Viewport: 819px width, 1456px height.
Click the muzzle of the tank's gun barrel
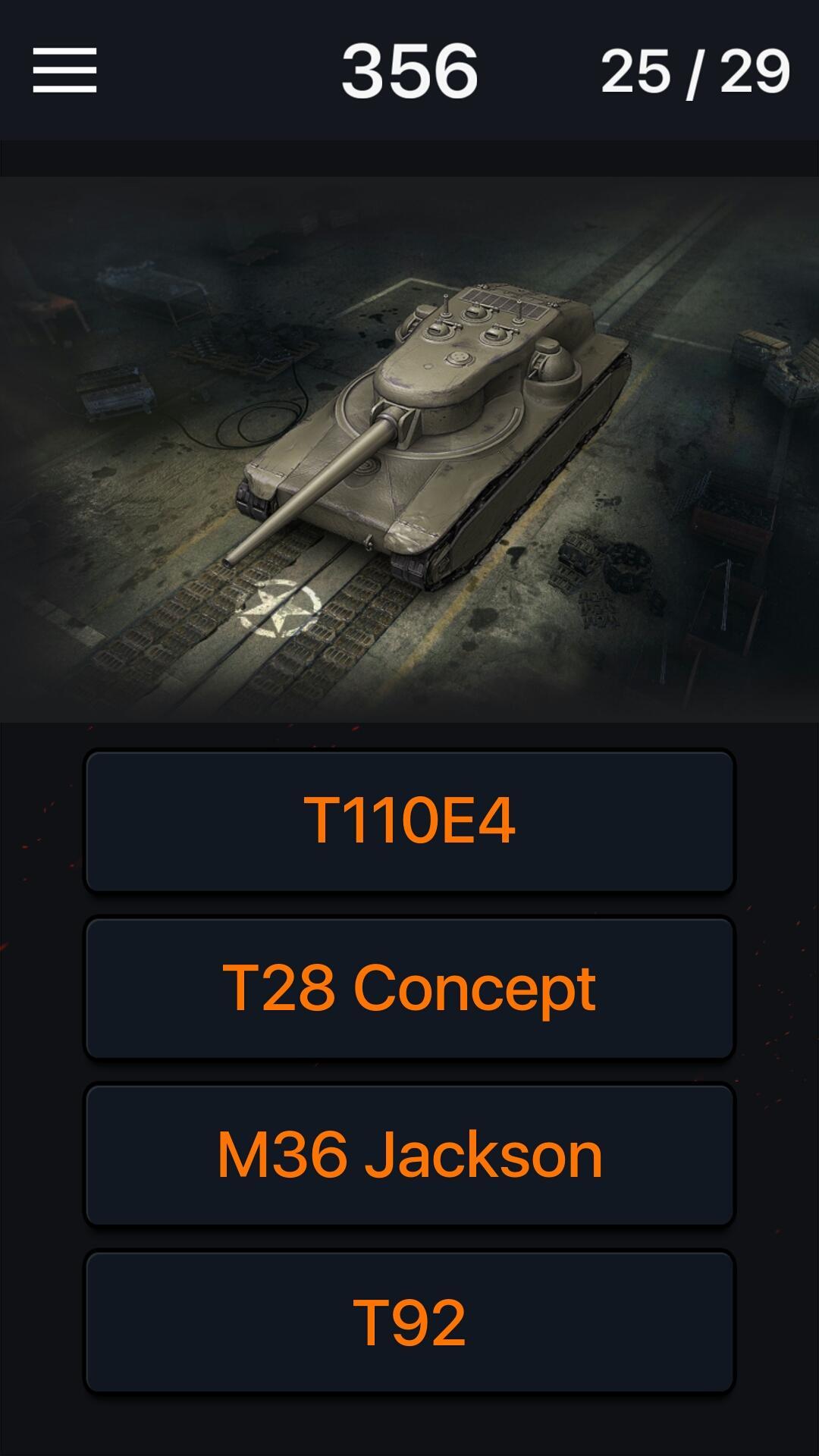tap(230, 561)
